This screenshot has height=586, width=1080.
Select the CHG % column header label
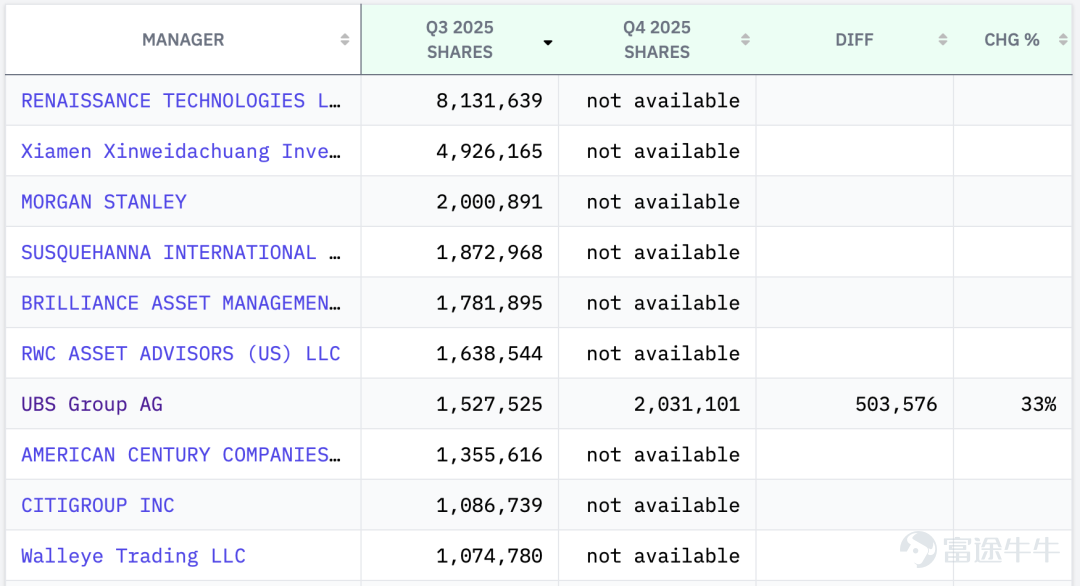[x=1011, y=40]
